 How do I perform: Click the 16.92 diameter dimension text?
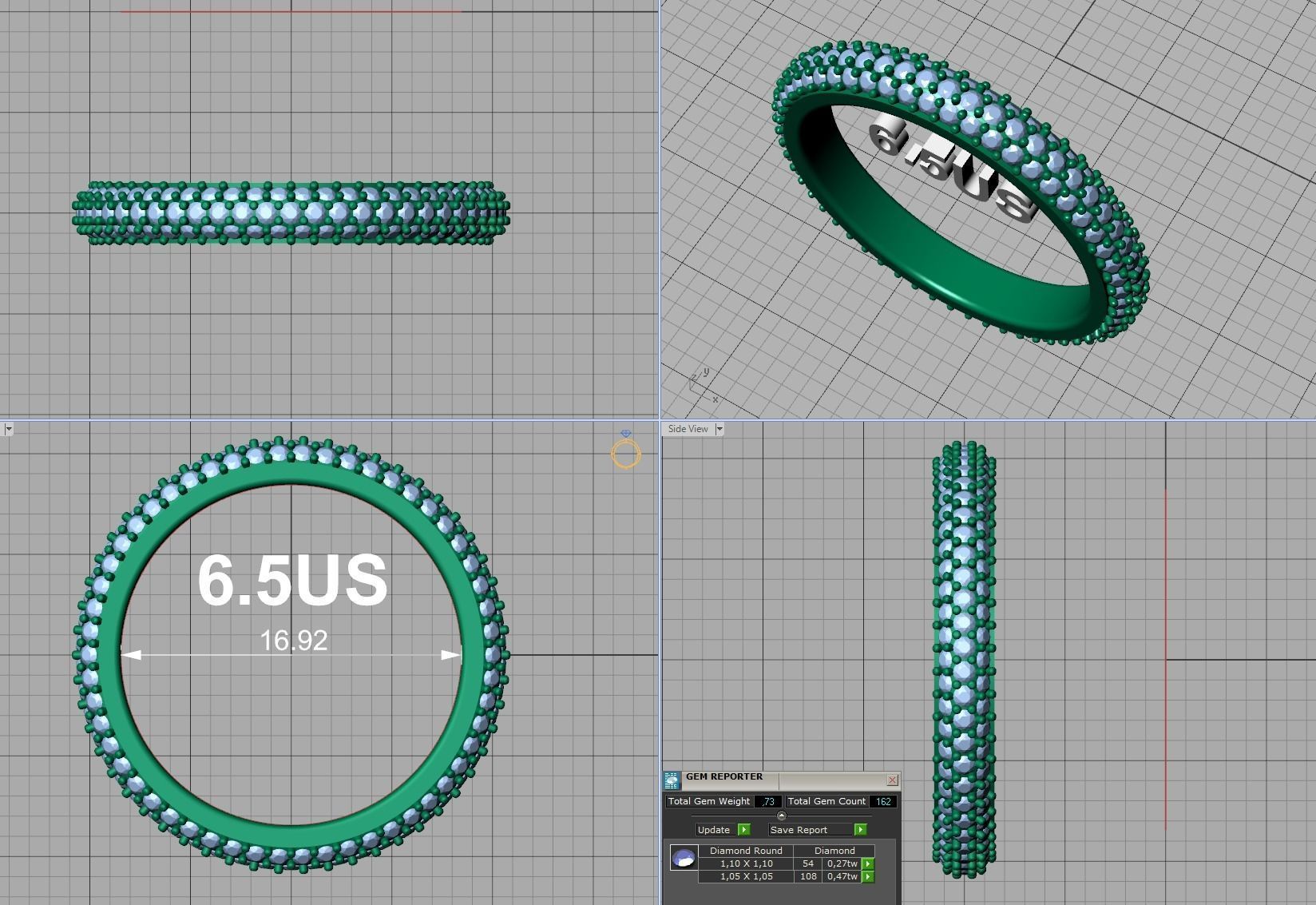point(294,641)
